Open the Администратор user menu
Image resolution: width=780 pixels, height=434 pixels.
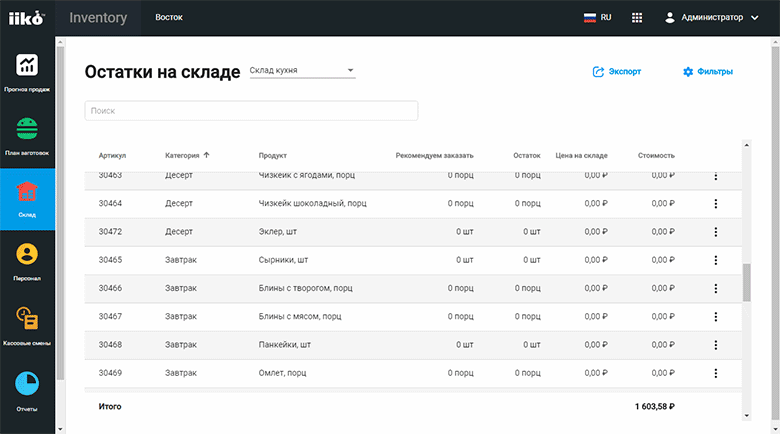(x=711, y=18)
